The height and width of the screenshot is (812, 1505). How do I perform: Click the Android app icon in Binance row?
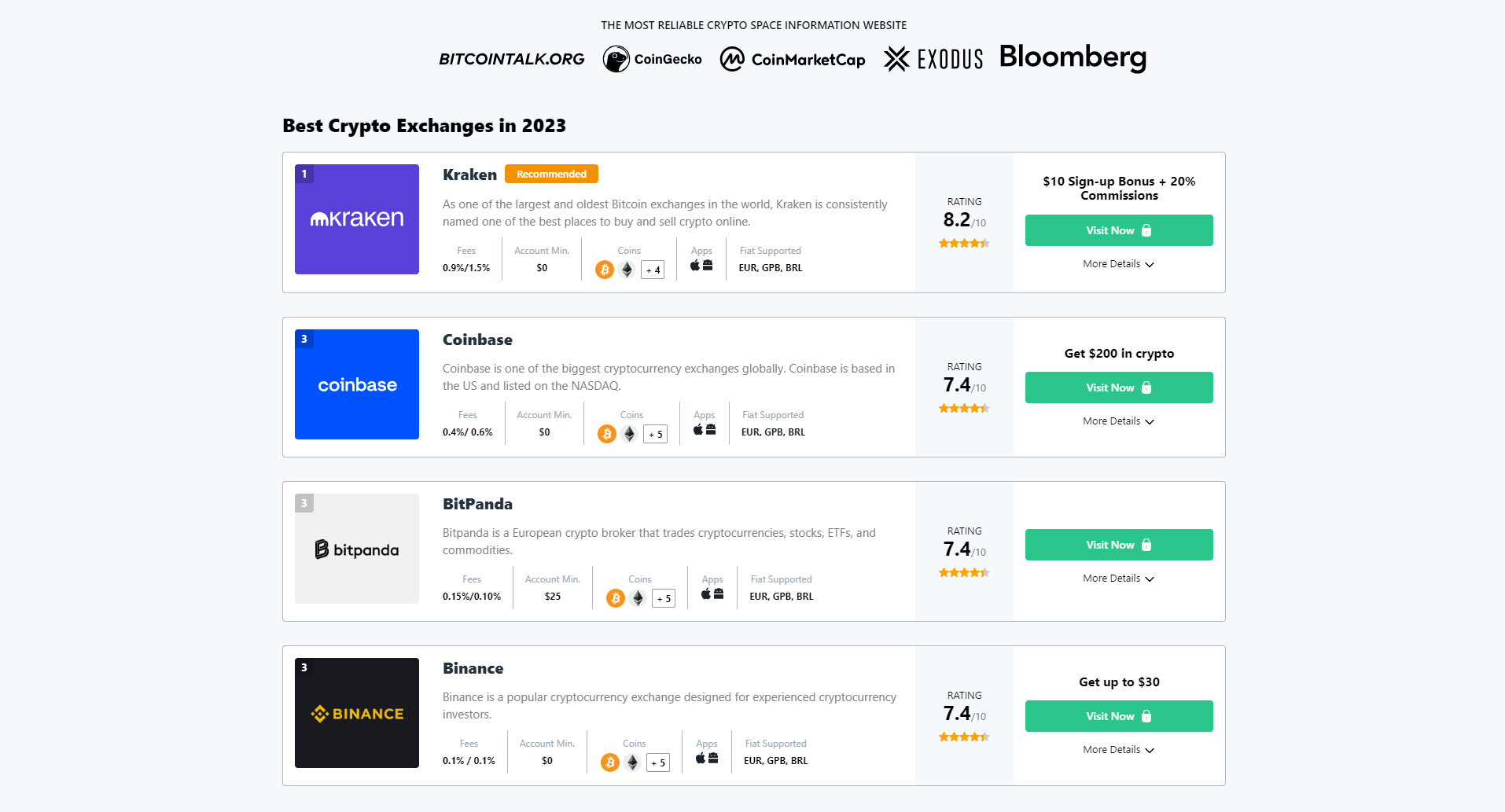point(713,758)
